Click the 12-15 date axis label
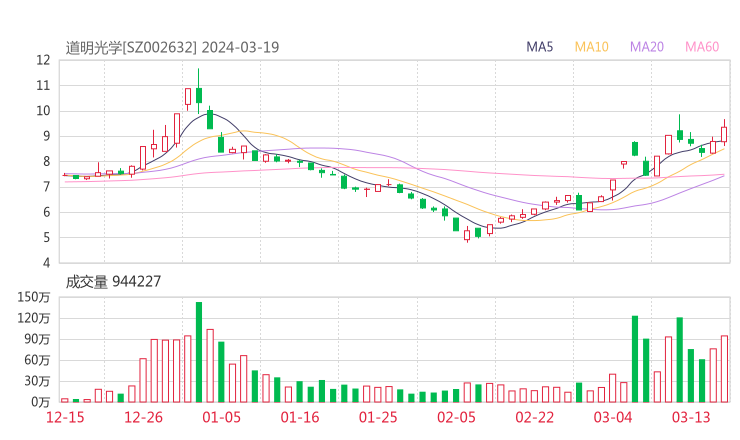Screen dimensions: 740x440 [65, 417]
